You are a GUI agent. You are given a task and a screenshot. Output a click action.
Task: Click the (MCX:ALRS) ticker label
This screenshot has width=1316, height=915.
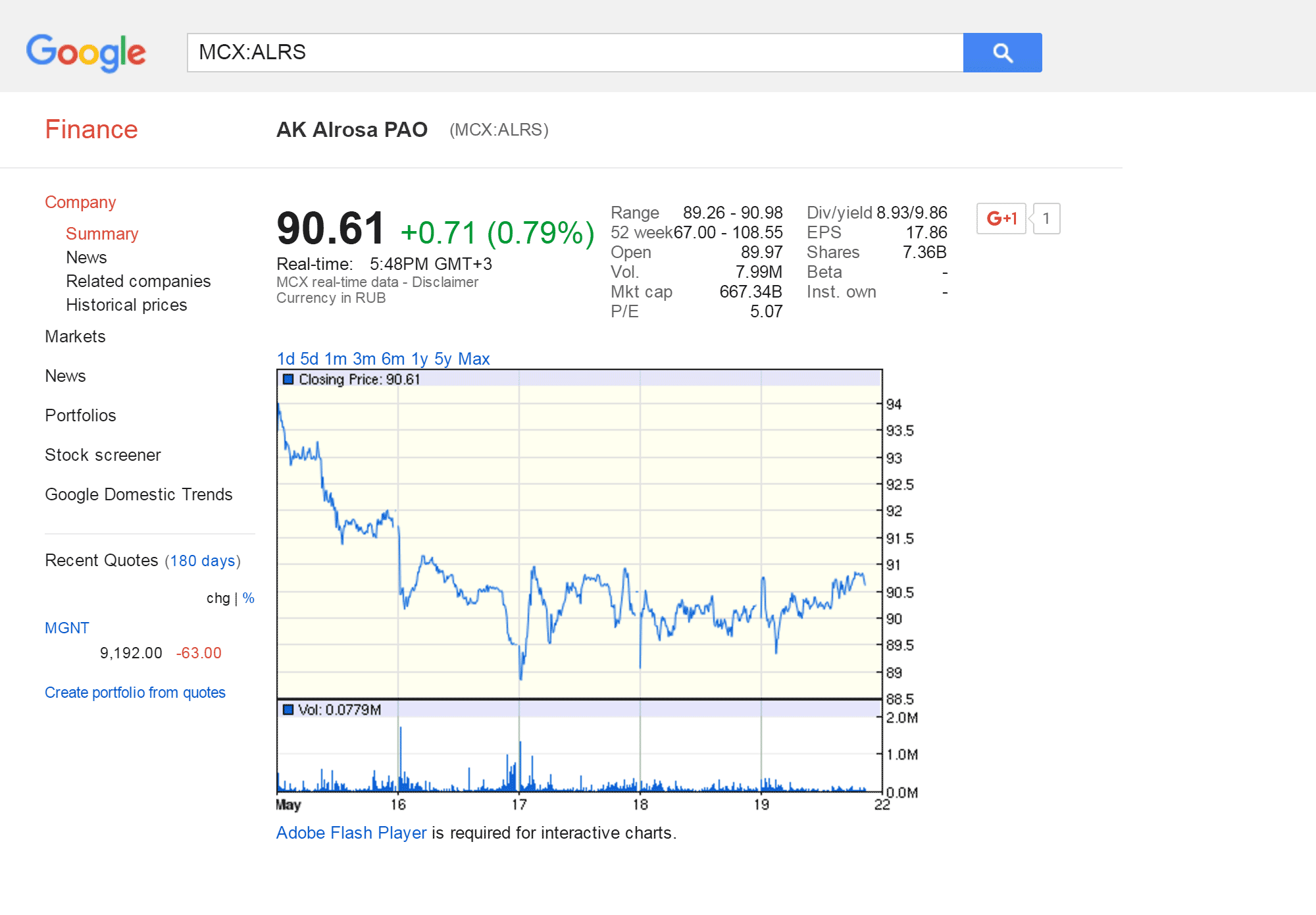click(x=499, y=130)
